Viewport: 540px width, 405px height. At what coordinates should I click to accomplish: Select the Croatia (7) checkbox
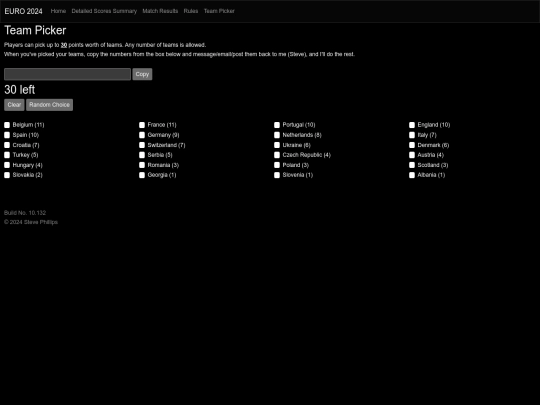[7, 145]
